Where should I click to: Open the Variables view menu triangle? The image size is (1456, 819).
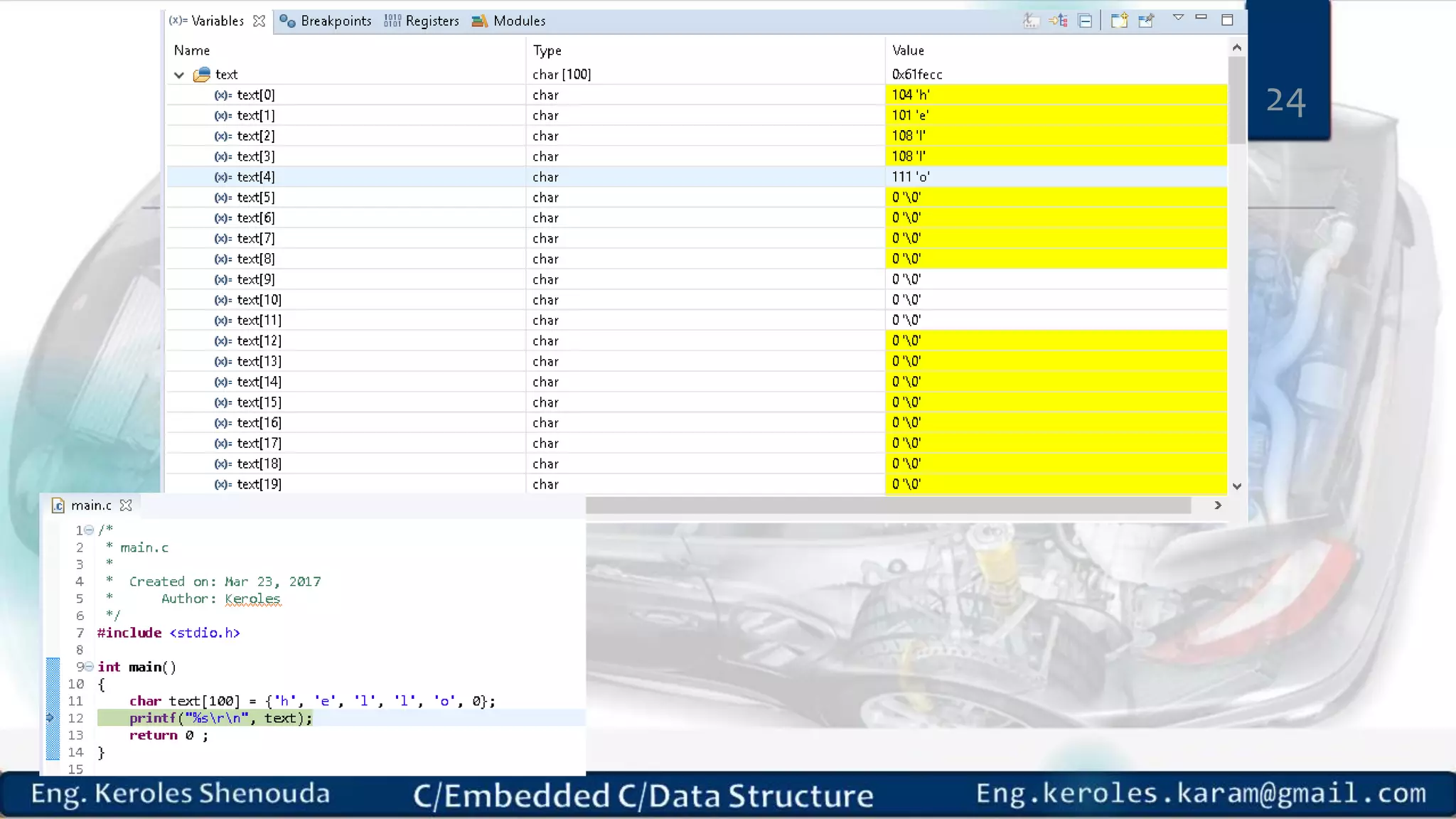coord(1178,18)
